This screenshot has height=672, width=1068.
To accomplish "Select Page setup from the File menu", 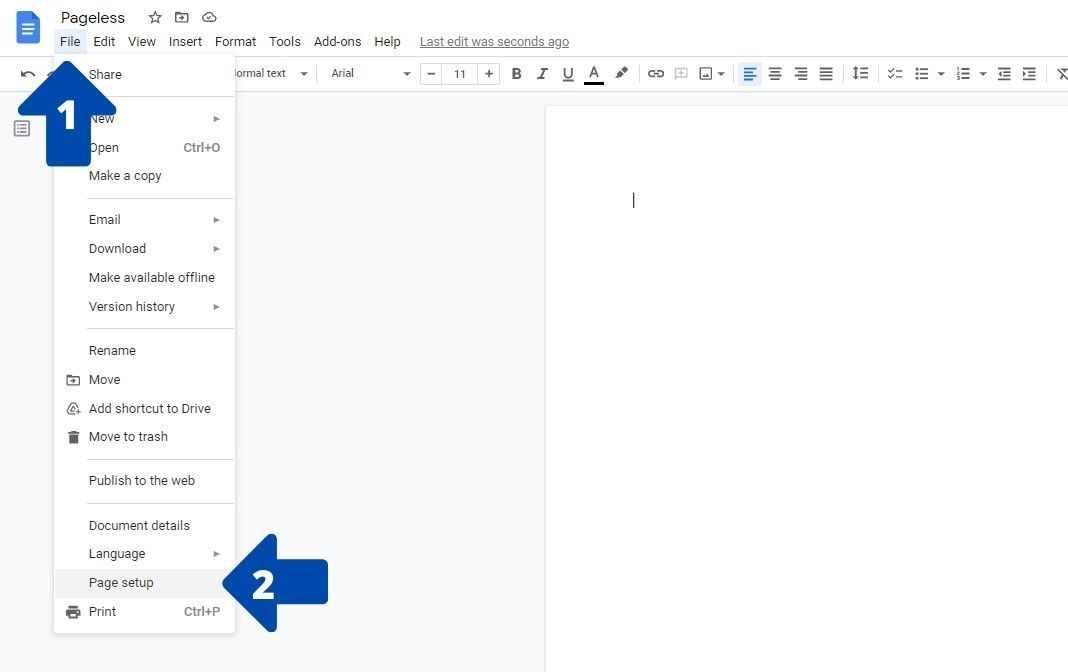I will (x=121, y=582).
